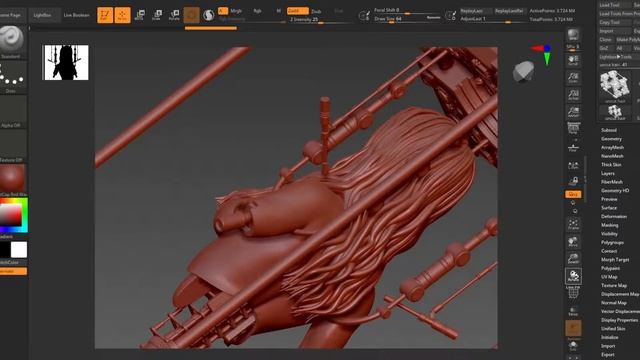Screen dimensions: 640x360
Task: Click the Move view icon
Action: pyautogui.click(x=573, y=241)
